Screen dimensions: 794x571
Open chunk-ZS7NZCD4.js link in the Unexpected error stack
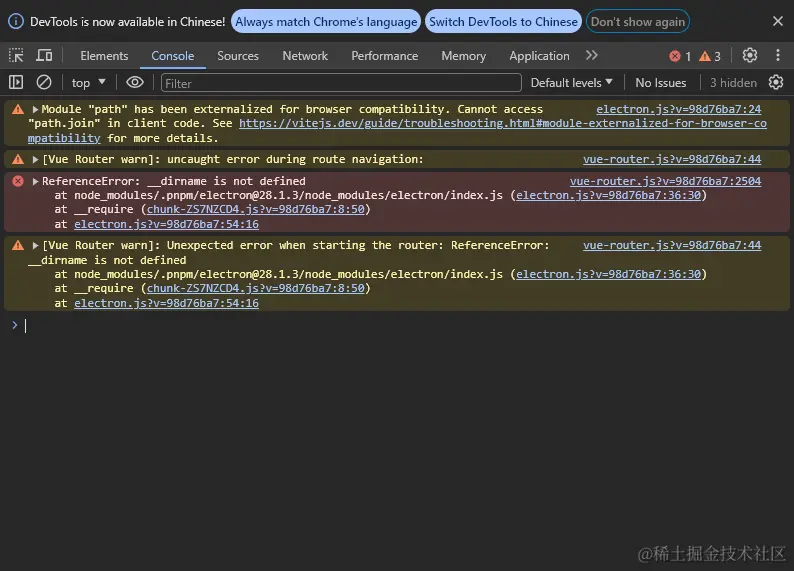pyautogui.click(x=256, y=288)
